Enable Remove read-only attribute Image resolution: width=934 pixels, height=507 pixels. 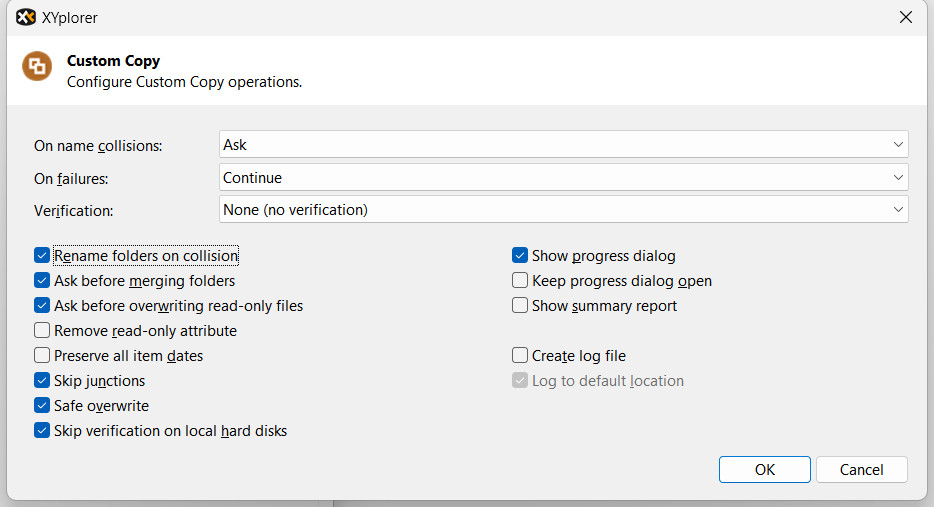click(42, 331)
